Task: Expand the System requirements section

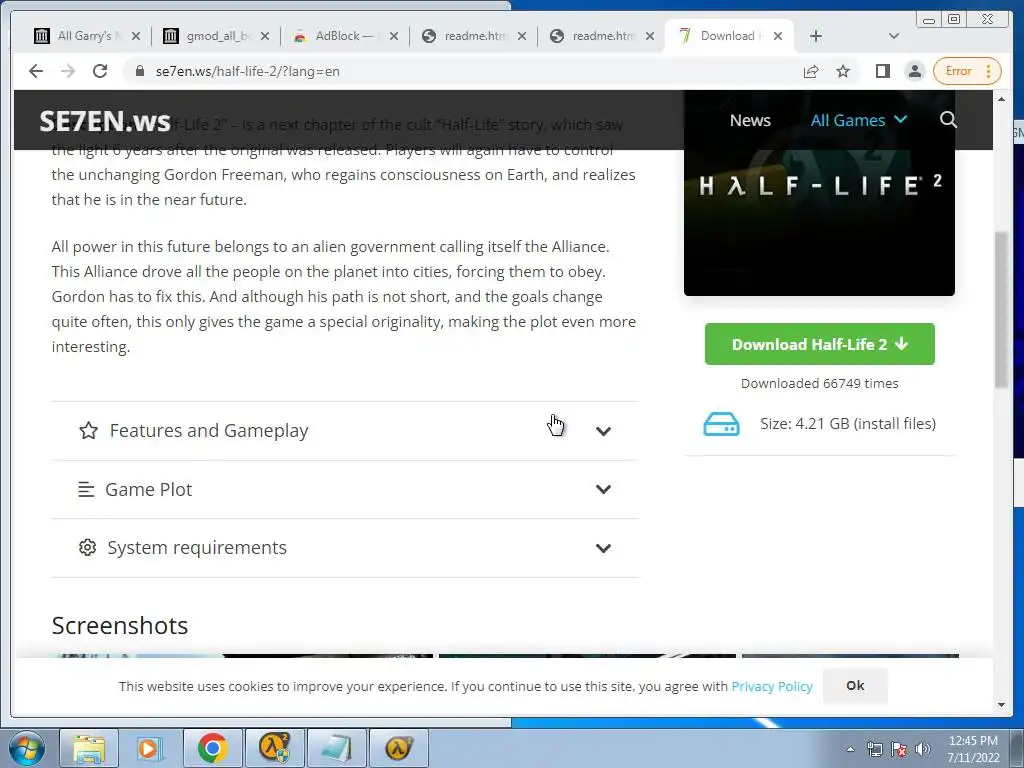Action: 345,547
